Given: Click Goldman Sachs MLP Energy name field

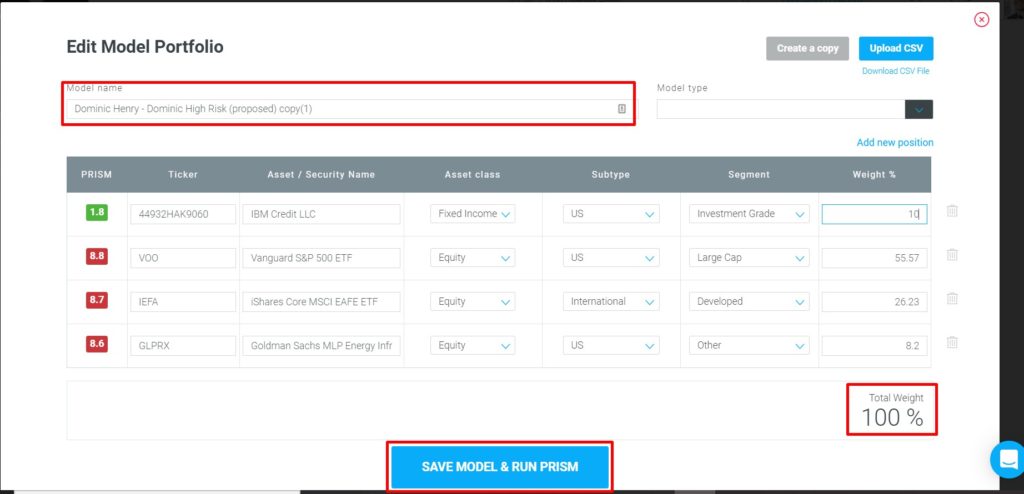Looking at the screenshot, I should pos(321,345).
